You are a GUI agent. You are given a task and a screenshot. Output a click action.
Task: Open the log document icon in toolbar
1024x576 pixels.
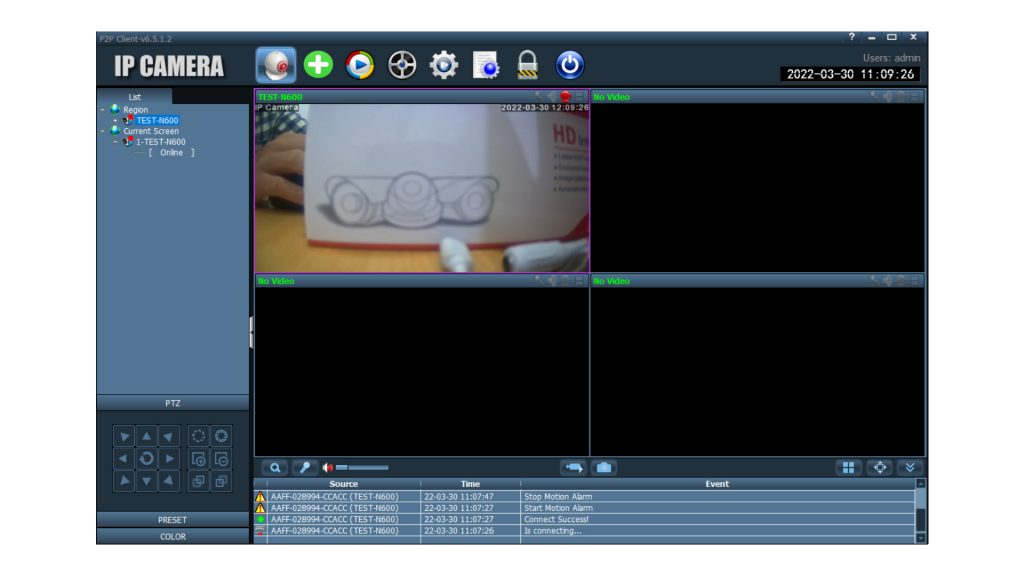486,65
